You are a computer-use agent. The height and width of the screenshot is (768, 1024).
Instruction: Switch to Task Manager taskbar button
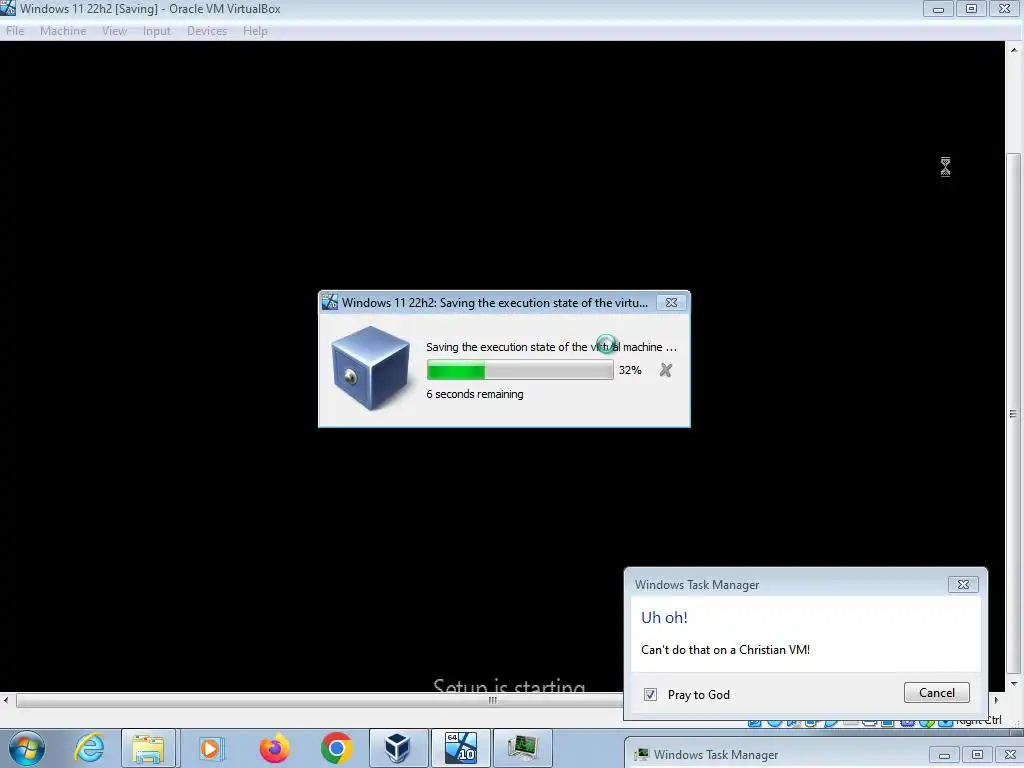522,748
